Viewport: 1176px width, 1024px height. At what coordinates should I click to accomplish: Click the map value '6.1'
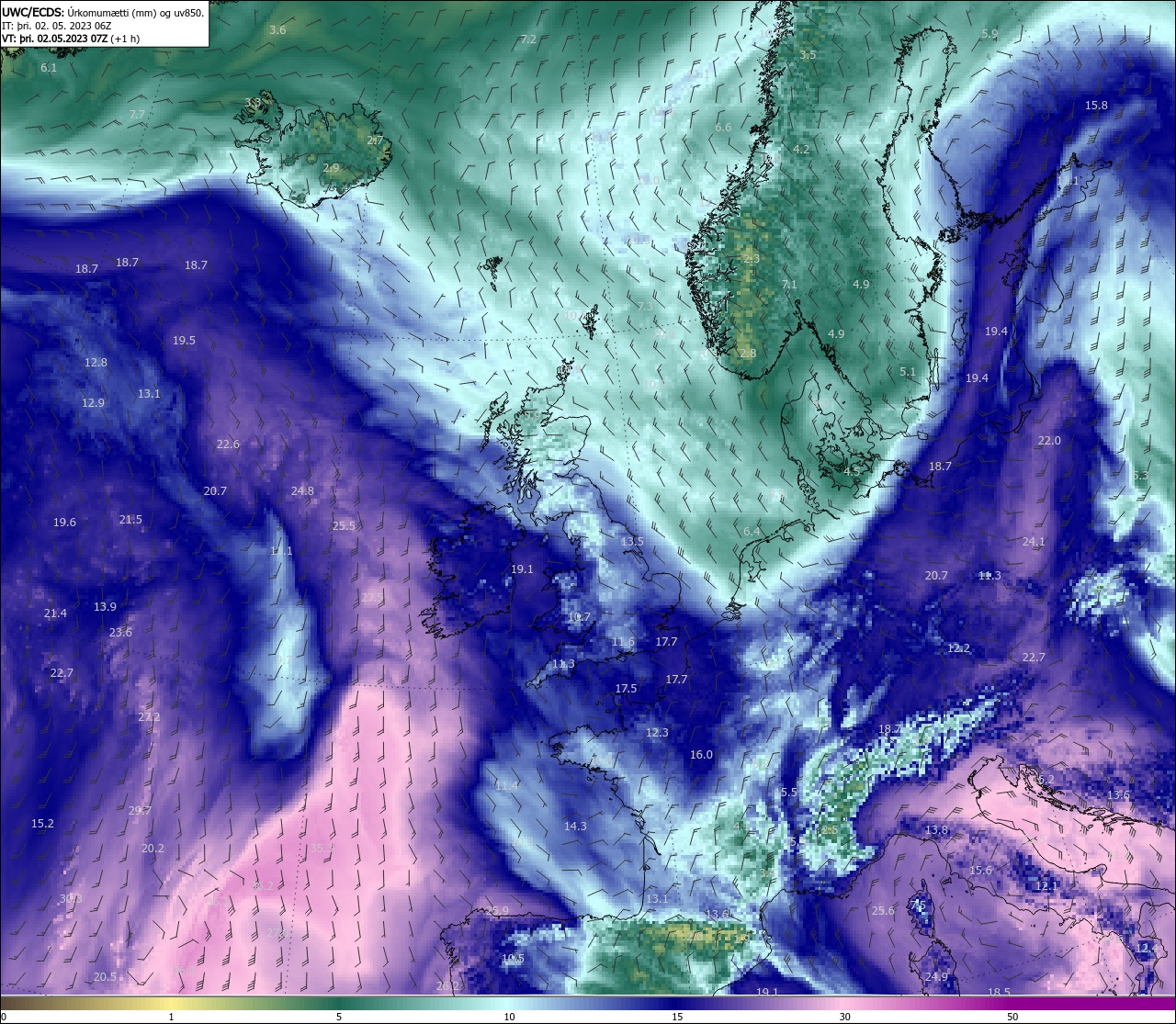pos(49,68)
